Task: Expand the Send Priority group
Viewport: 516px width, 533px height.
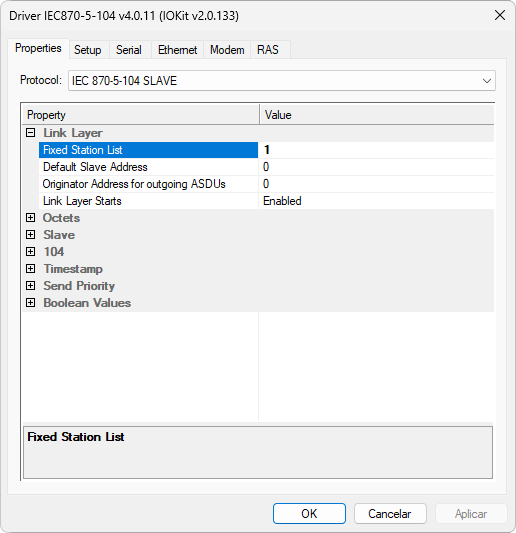Action: click(x=31, y=286)
